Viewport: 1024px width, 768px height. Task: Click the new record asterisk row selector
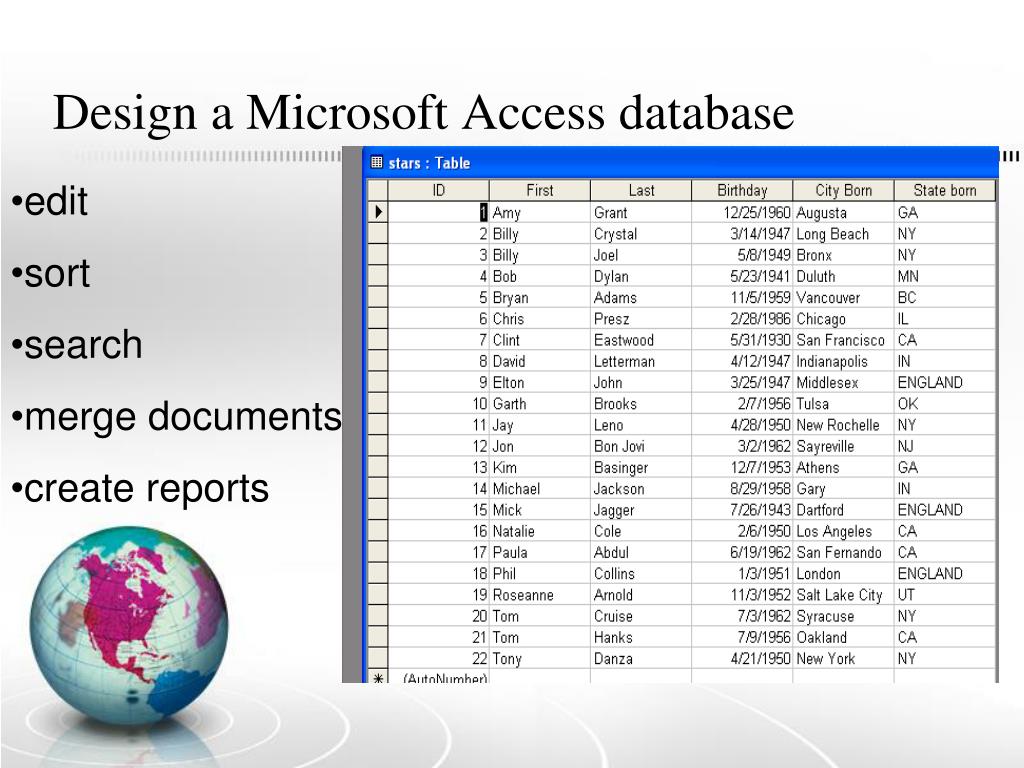(378, 677)
